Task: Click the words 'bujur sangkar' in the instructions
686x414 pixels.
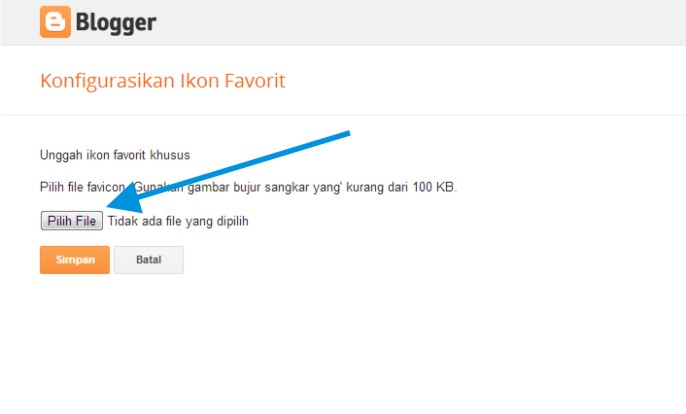Action: (x=270, y=187)
